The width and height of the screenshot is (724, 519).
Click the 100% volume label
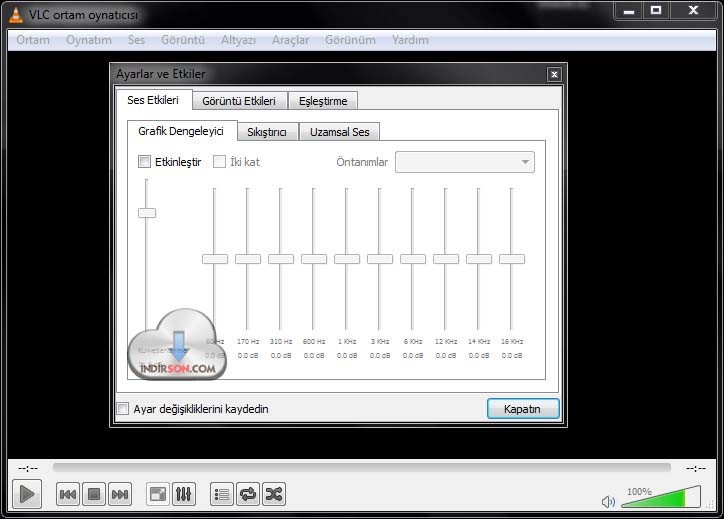point(639,491)
